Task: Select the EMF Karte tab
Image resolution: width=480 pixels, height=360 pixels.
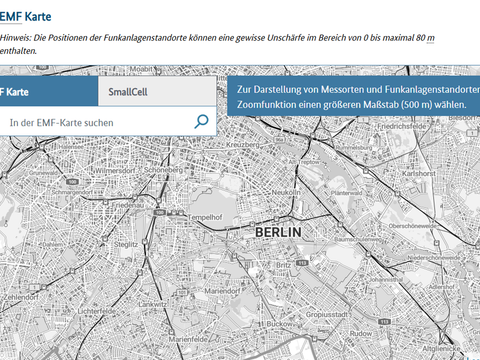Action: pos(49,91)
